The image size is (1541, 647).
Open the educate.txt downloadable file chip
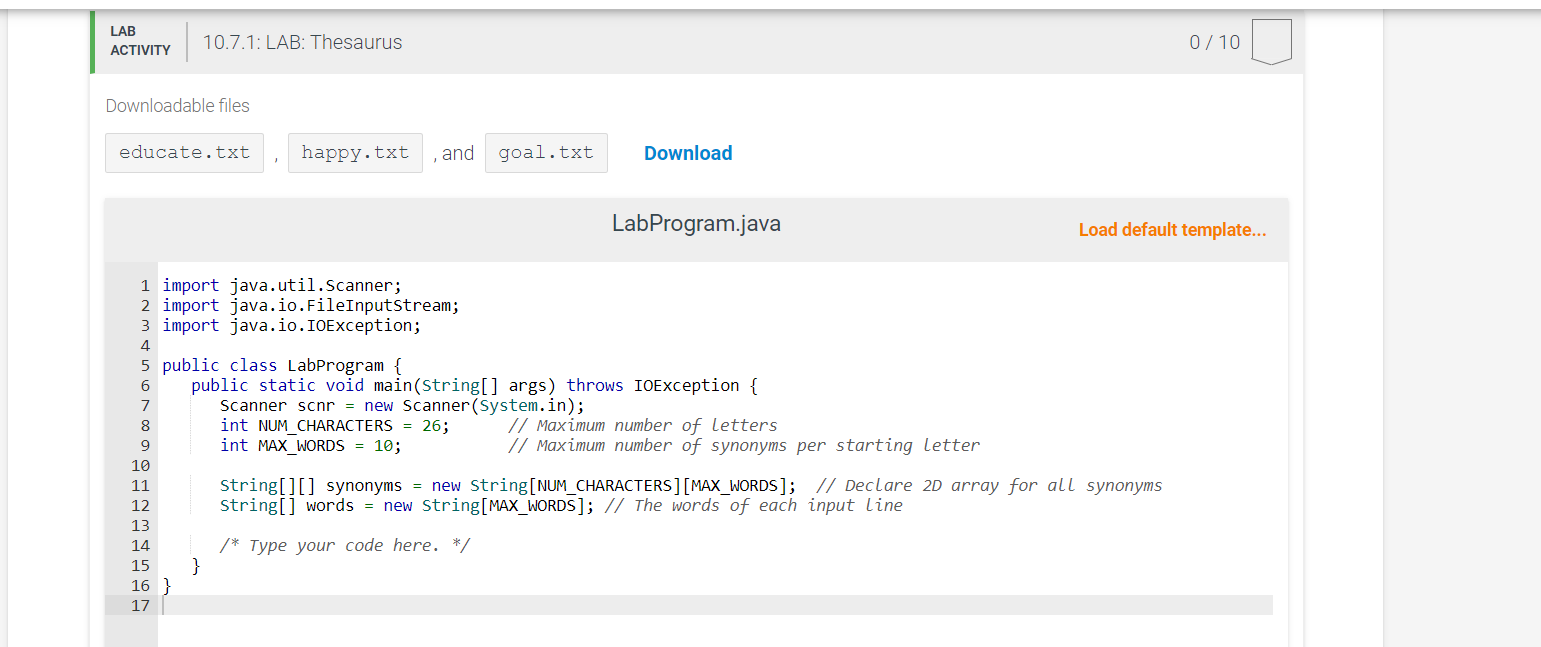coord(184,152)
